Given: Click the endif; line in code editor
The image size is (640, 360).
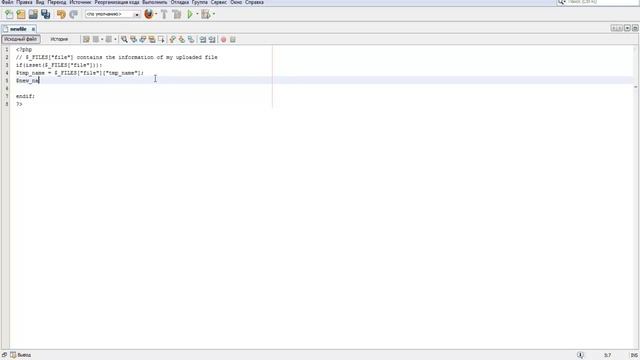Looking at the screenshot, I should (25, 96).
